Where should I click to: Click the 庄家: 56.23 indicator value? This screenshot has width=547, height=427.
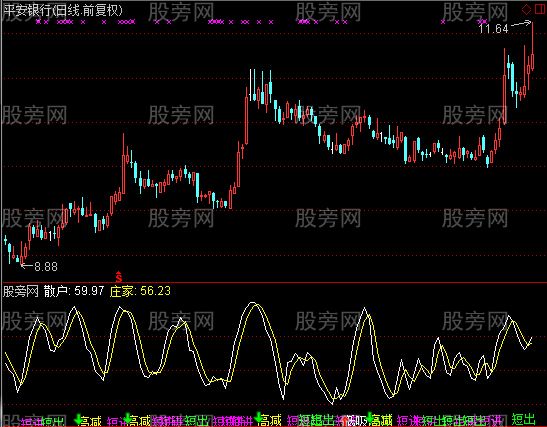[x=140, y=291]
